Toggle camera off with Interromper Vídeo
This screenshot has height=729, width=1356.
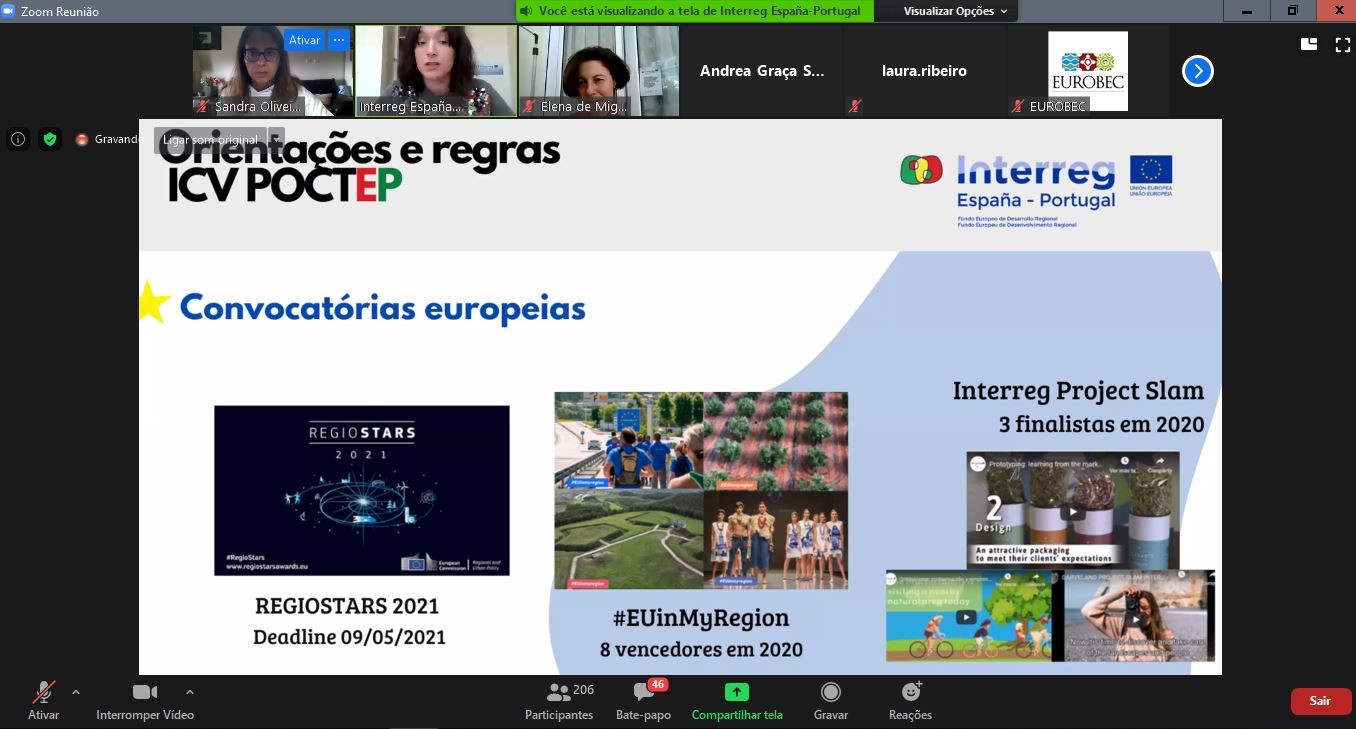click(145, 701)
